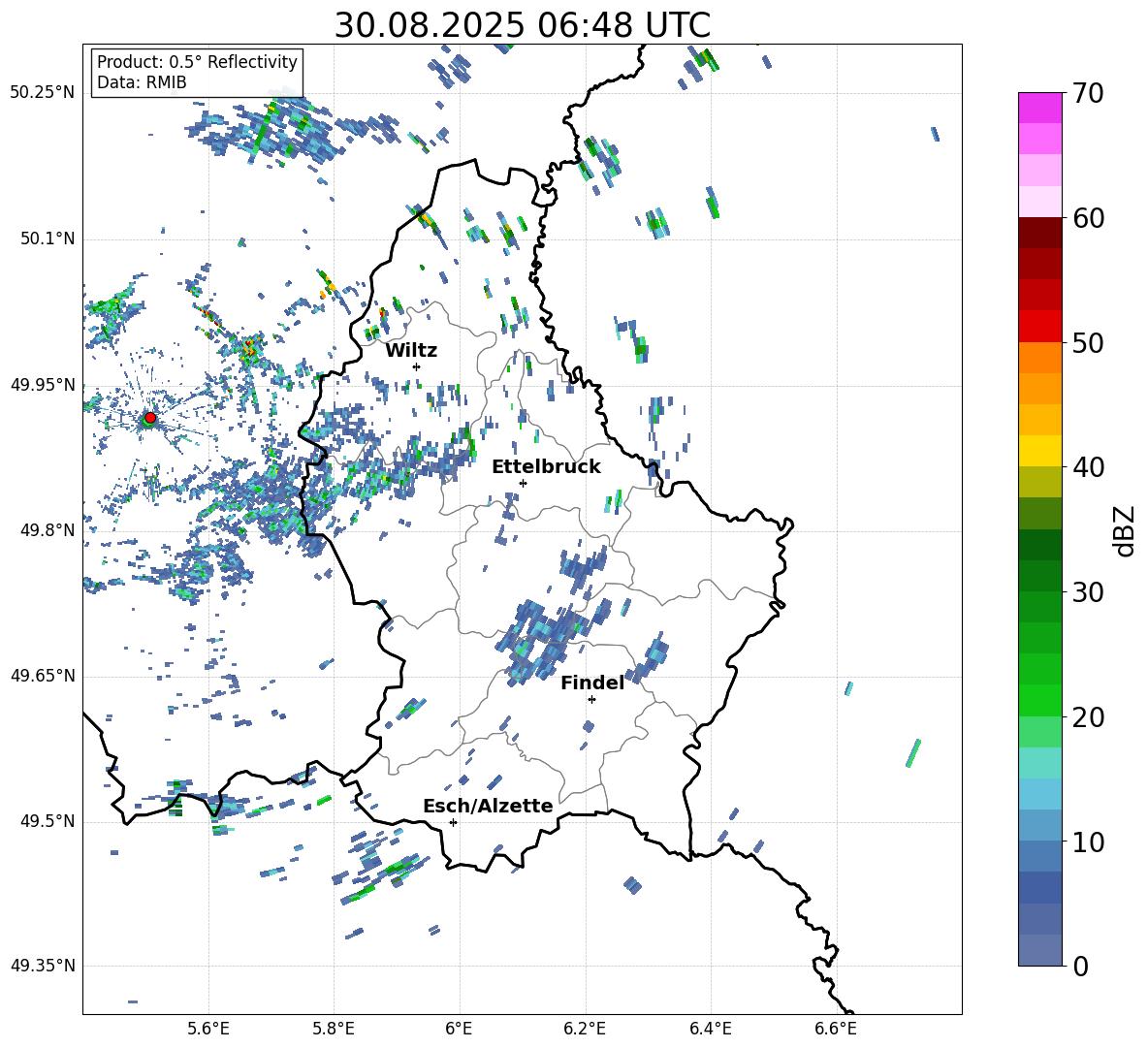The image size is (1148, 1048).
Task: Click the cross marker below Wiltz
Action: coord(417,366)
